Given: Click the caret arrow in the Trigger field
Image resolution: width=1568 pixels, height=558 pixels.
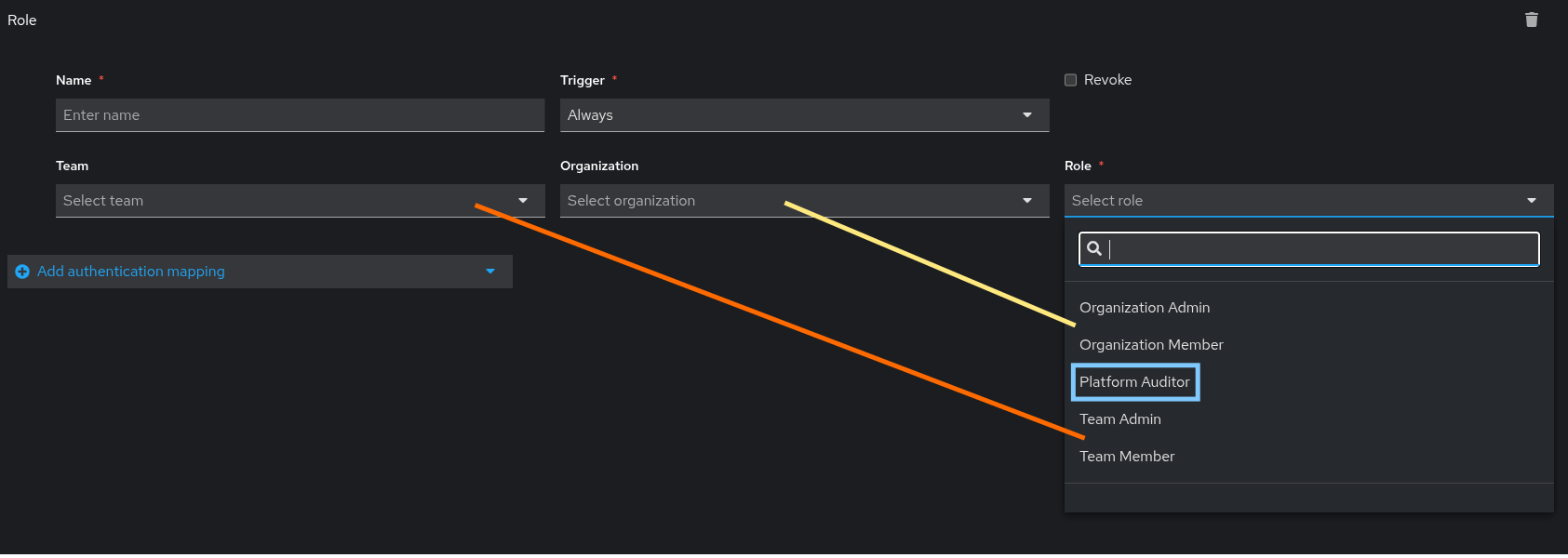Looking at the screenshot, I should (x=1027, y=115).
